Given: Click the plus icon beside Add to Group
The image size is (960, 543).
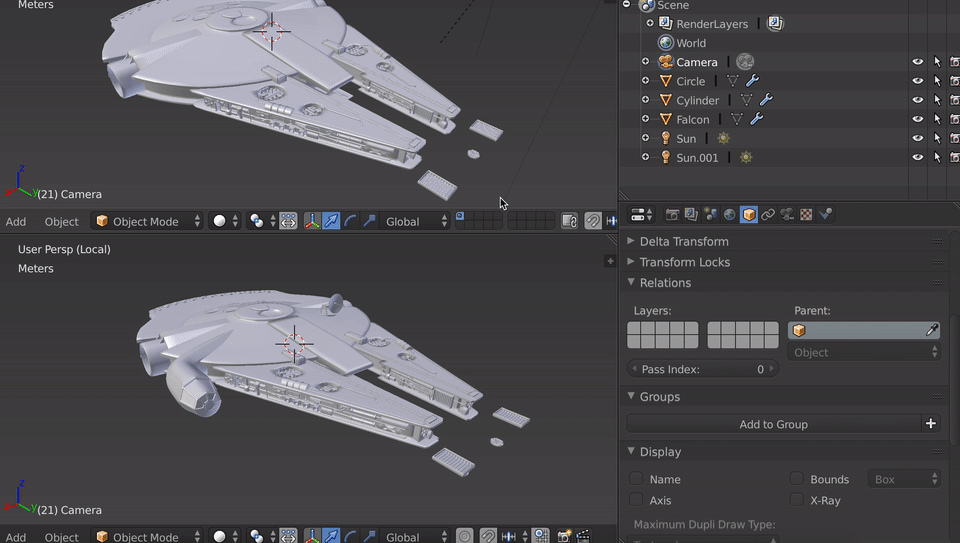Looking at the screenshot, I should pos(931,424).
